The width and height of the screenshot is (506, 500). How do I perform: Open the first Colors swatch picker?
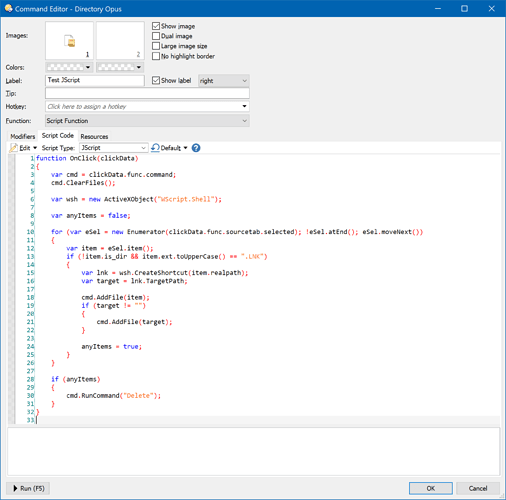coord(69,67)
